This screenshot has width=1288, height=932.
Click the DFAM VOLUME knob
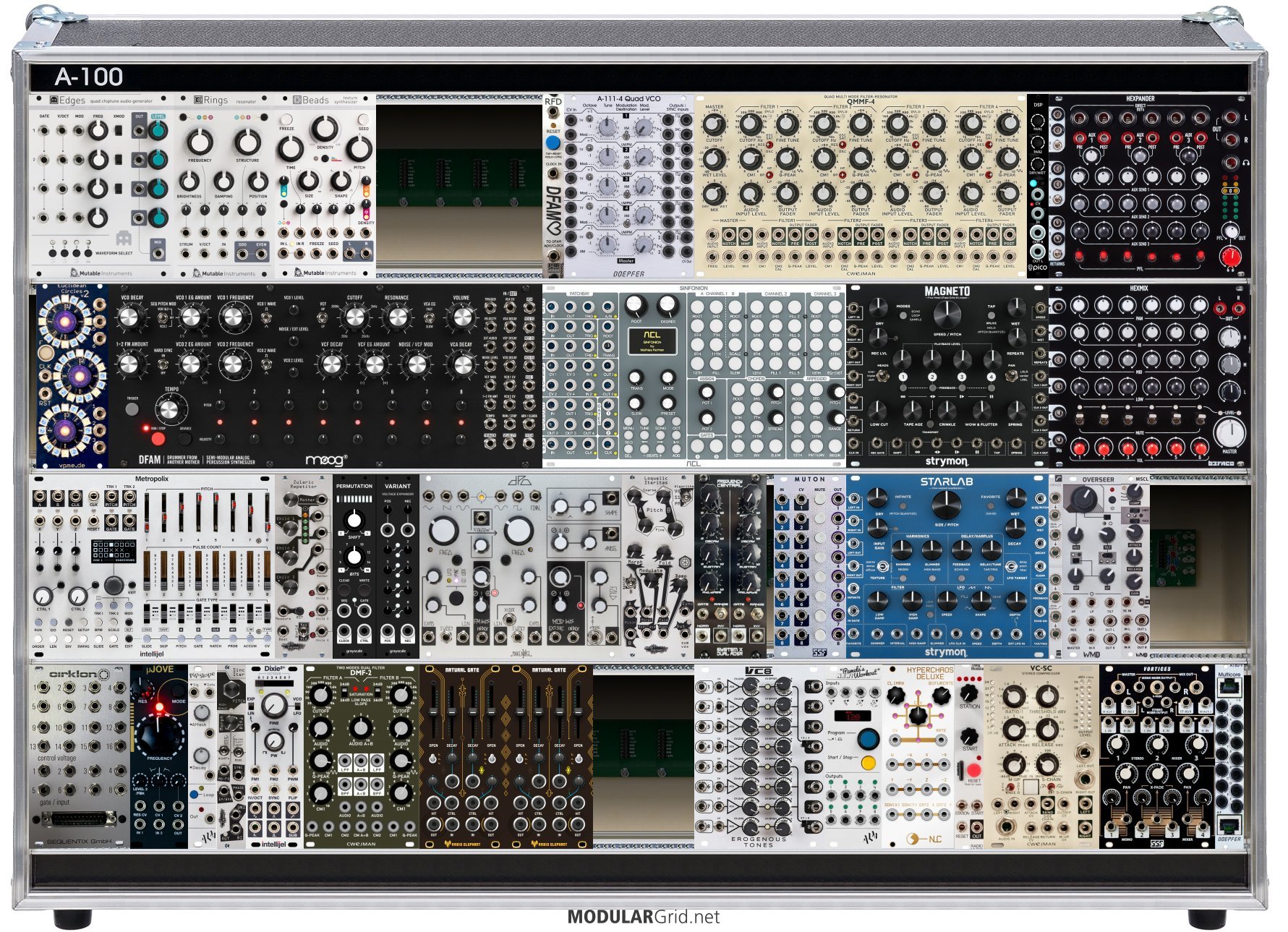tap(461, 317)
